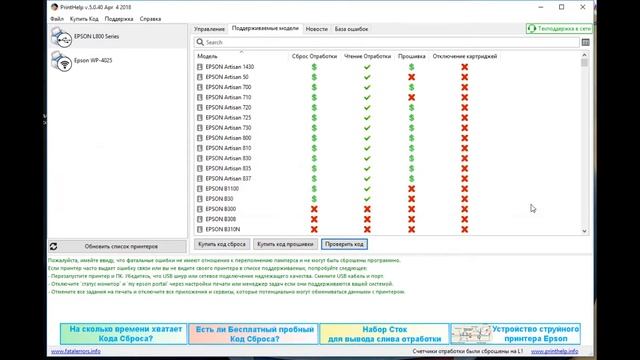This screenshot has width=640, height=360.
Task: Select the EPSON B300 model name
Action: (221, 209)
